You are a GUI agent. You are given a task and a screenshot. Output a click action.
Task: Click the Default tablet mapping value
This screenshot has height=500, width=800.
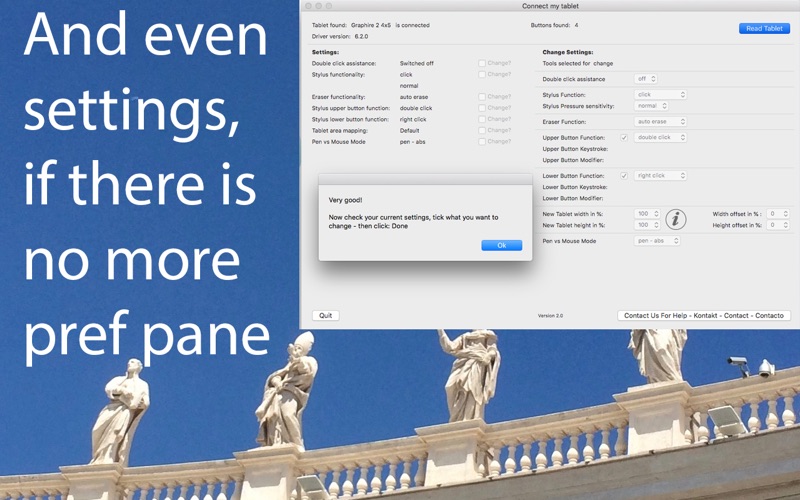tap(409, 131)
